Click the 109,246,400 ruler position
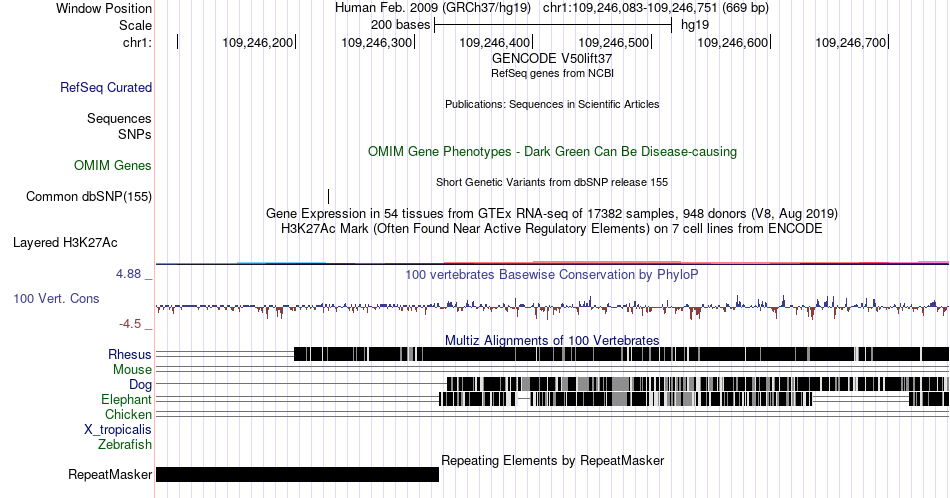This screenshot has height=498, width=950. point(494,42)
